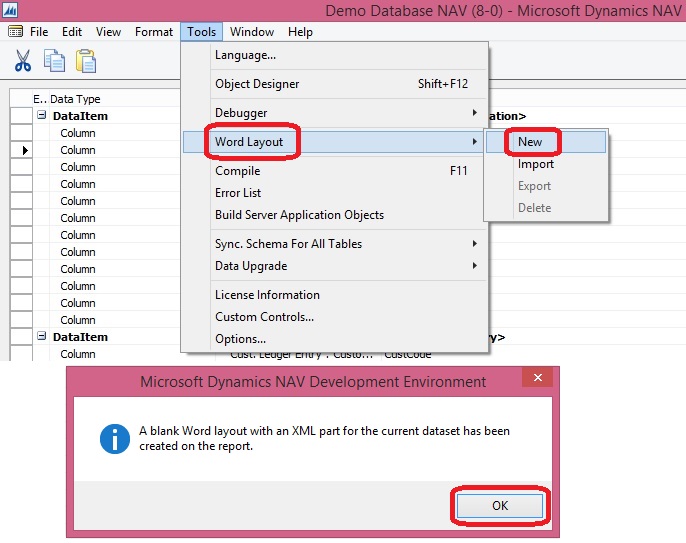686x543 pixels.
Task: Click the Copy icon in toolbar
Action: click(x=55, y=61)
